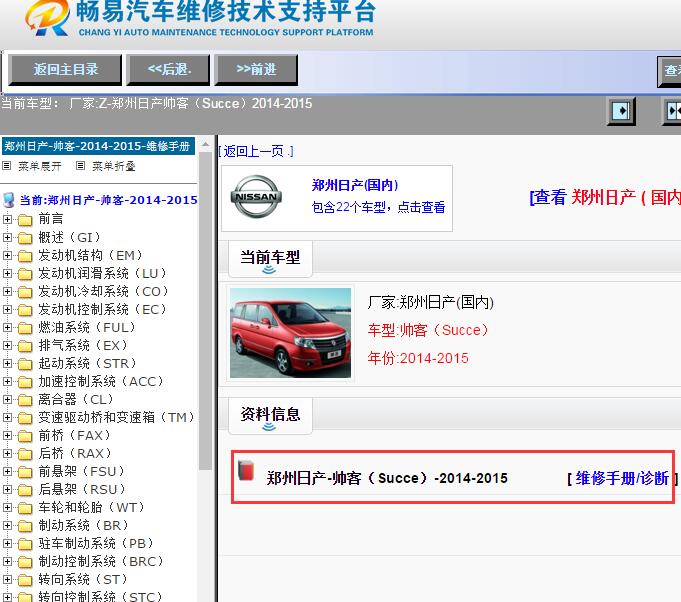Expand the 前悬架（FSU） node
Image resolution: width=681 pixels, height=602 pixels.
[7, 472]
